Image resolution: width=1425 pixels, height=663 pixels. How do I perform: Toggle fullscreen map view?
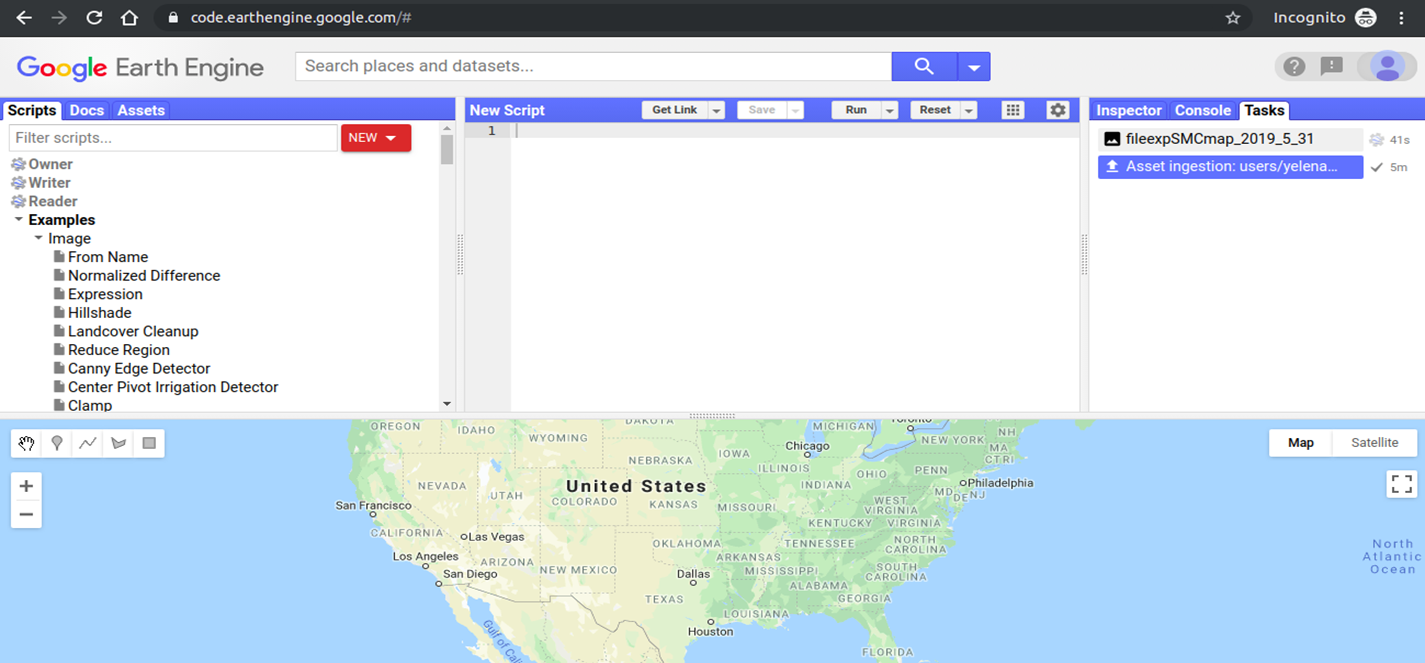click(1402, 484)
